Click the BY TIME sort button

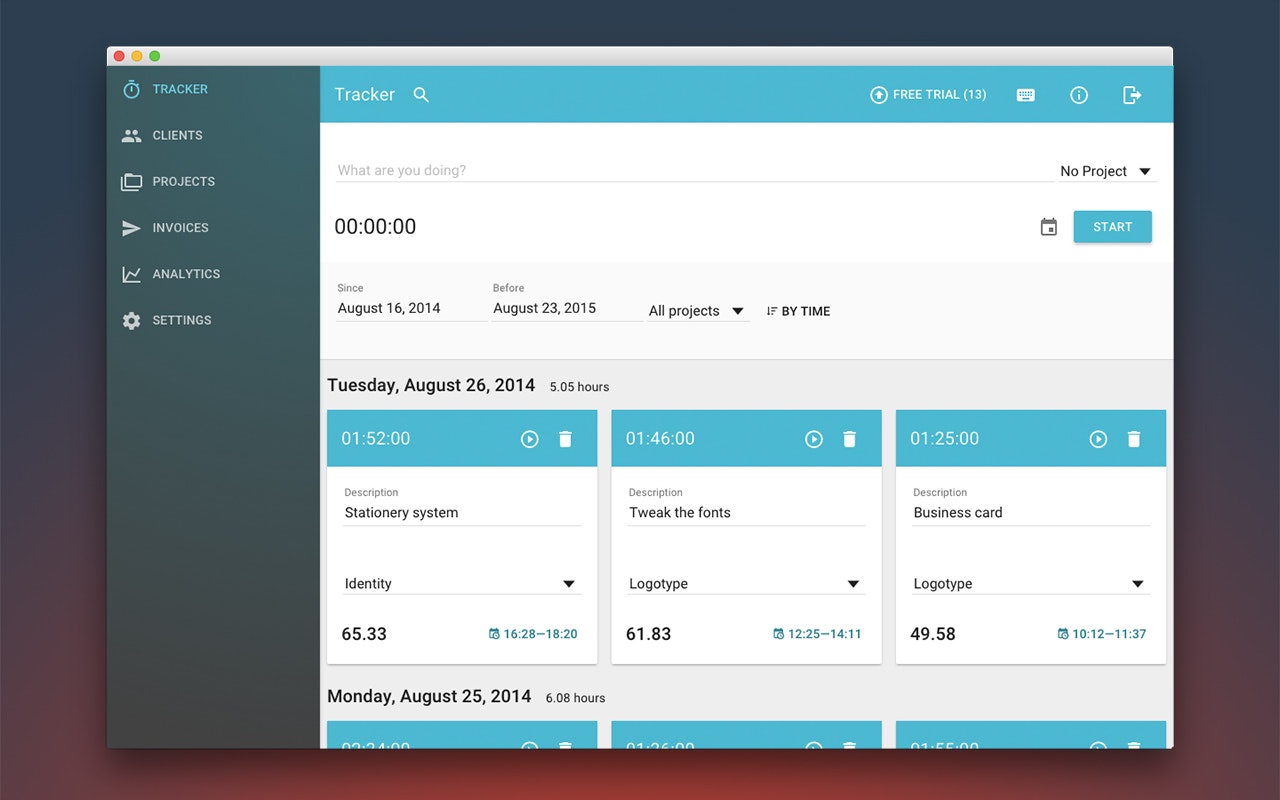coord(798,311)
